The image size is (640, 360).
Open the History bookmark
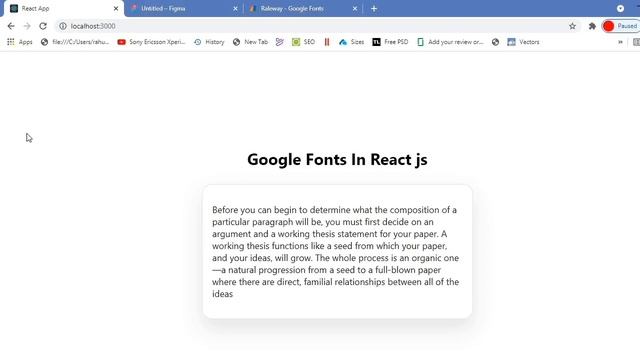209,42
